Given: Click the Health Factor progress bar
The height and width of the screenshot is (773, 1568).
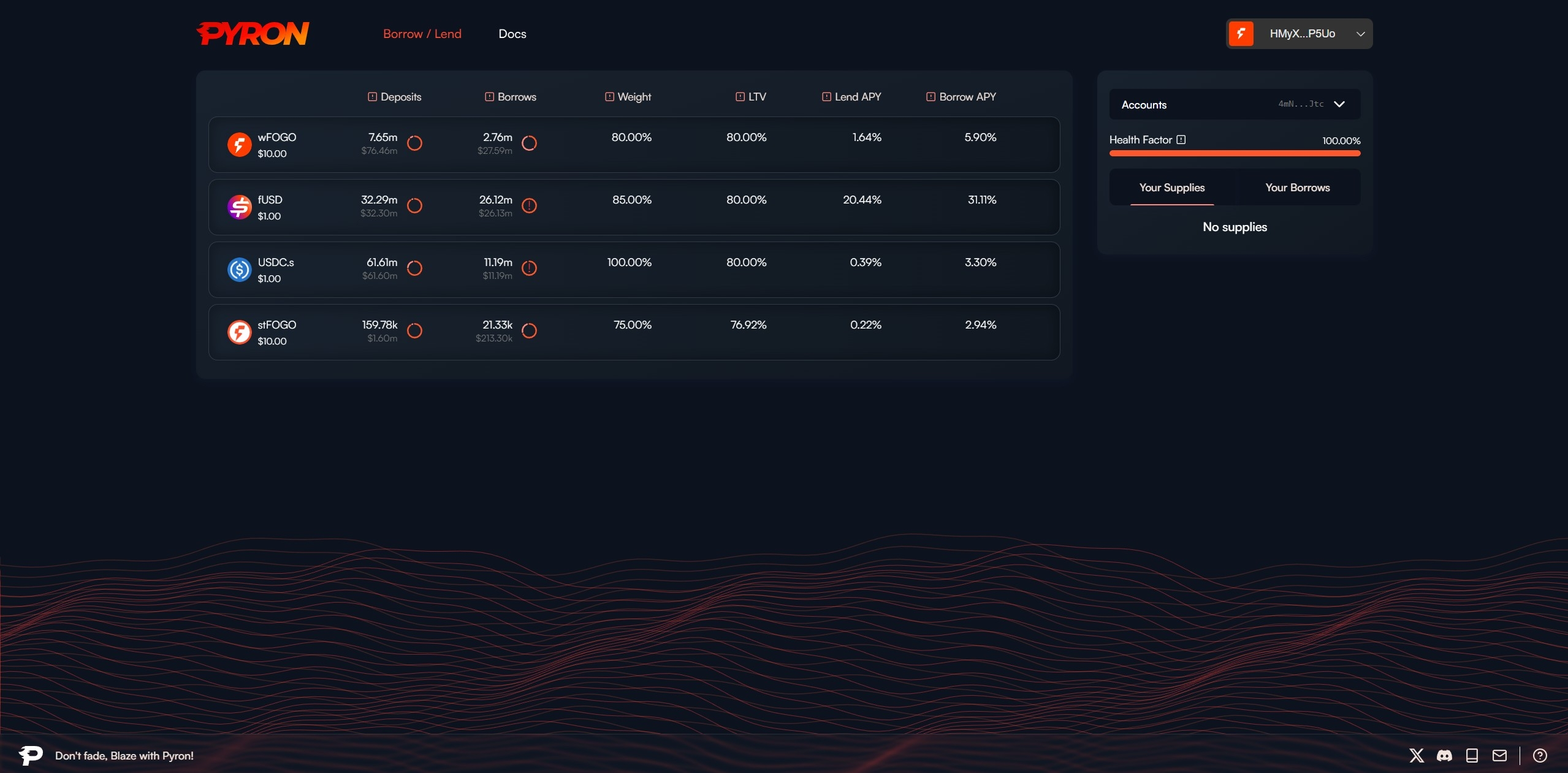Looking at the screenshot, I should 1235,153.
